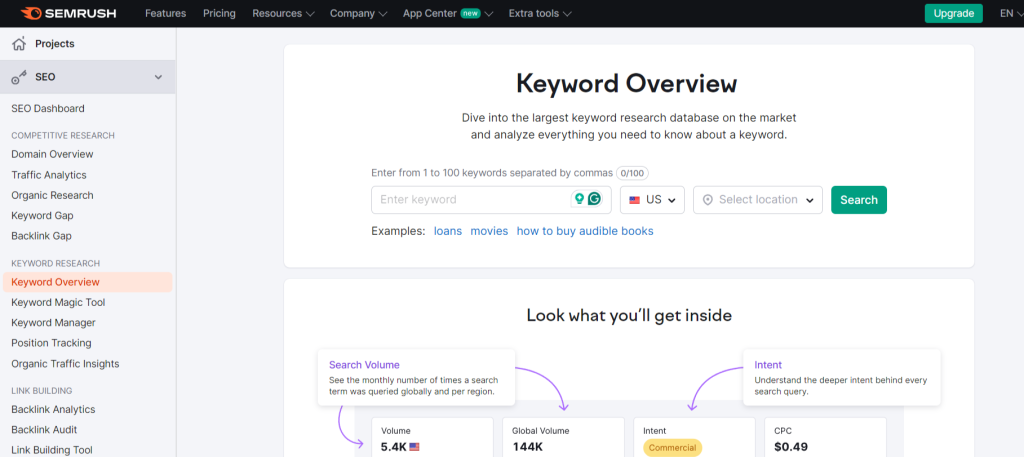The image size is (1024, 457).
Task: Click the Upgrade button
Action: 953,13
